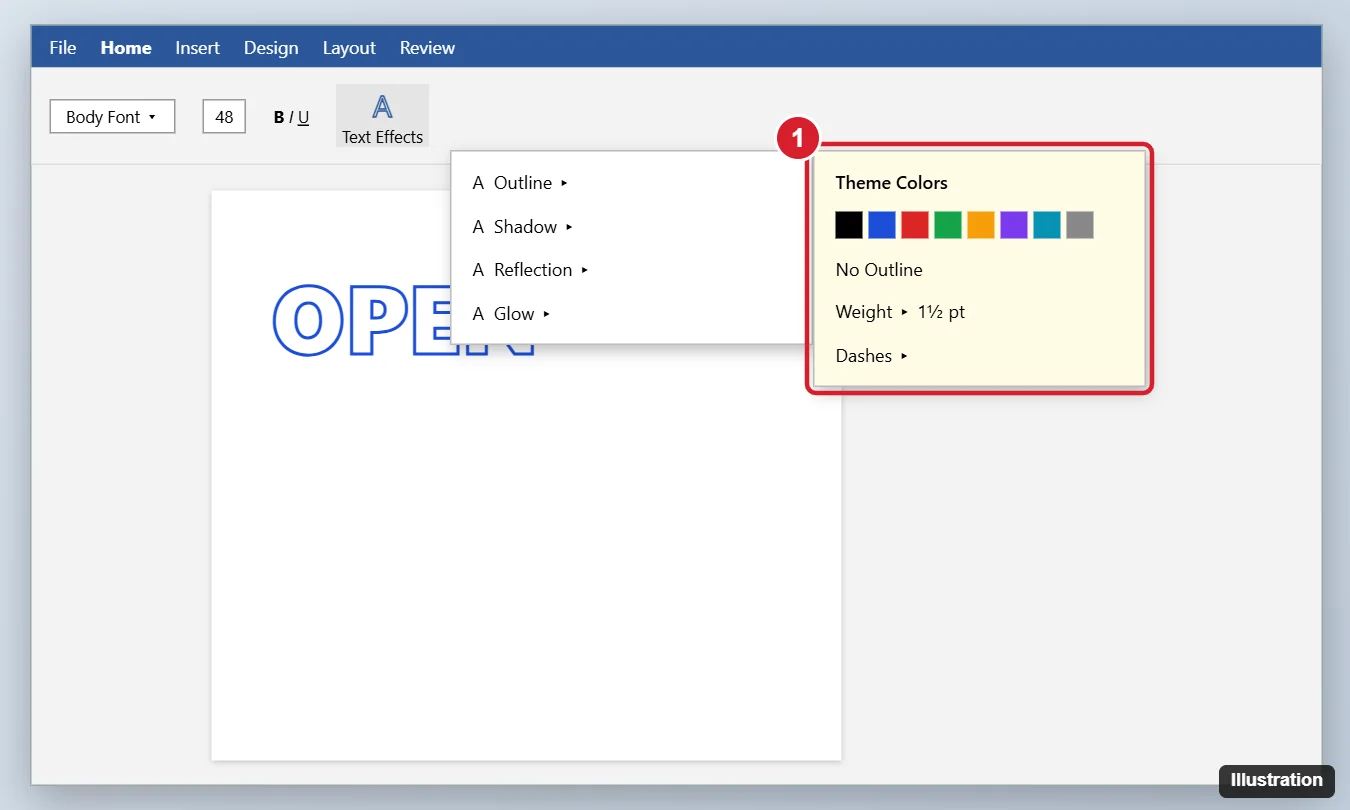Pick the green theme color swatch
1350x810 pixels.
(948, 225)
